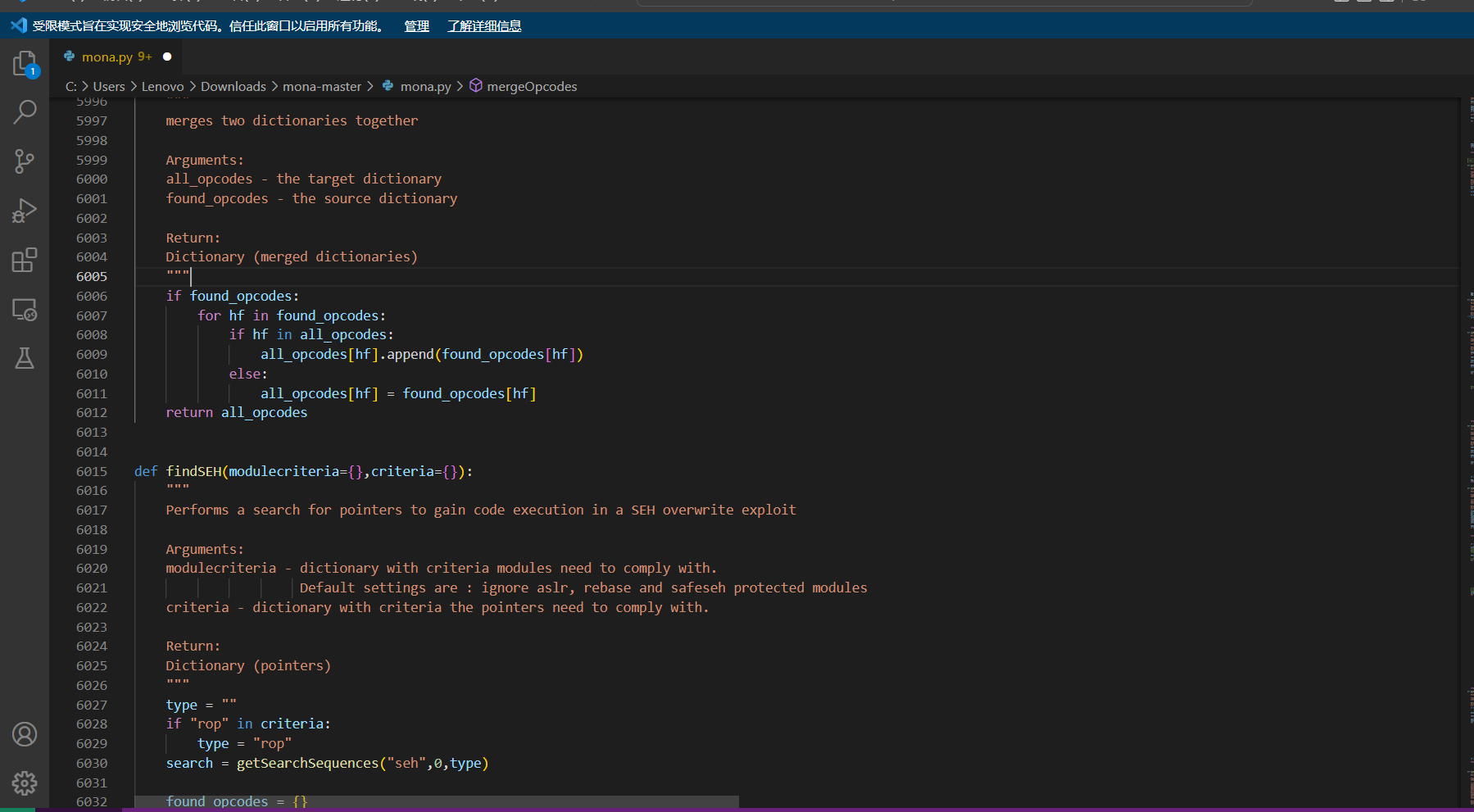
Task: Open the Source Control view
Action: [25, 161]
